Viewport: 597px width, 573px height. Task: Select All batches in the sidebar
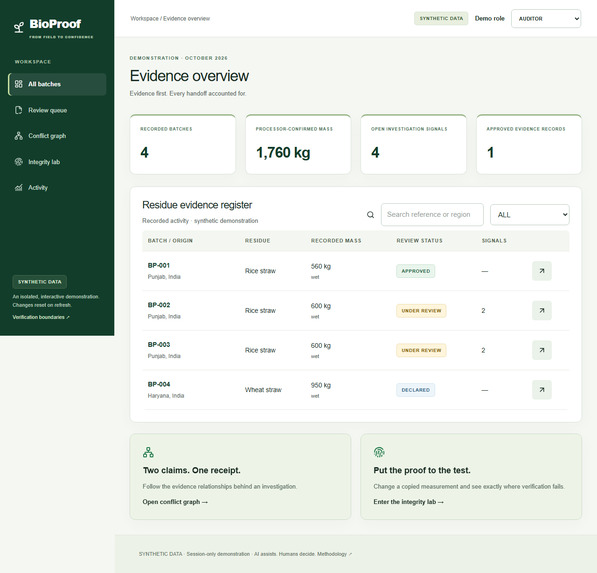tap(57, 84)
